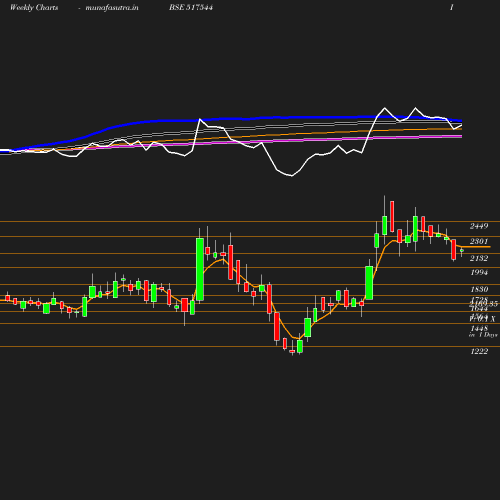The image size is (500, 500).
Task: Click the 'BSE 517544' symbol label
Action: [x=191, y=7]
